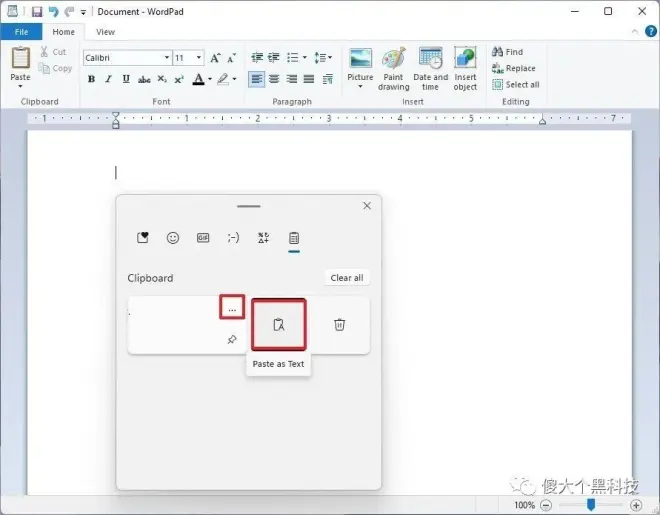The width and height of the screenshot is (660, 515).
Task: Align text left
Action: point(257,79)
